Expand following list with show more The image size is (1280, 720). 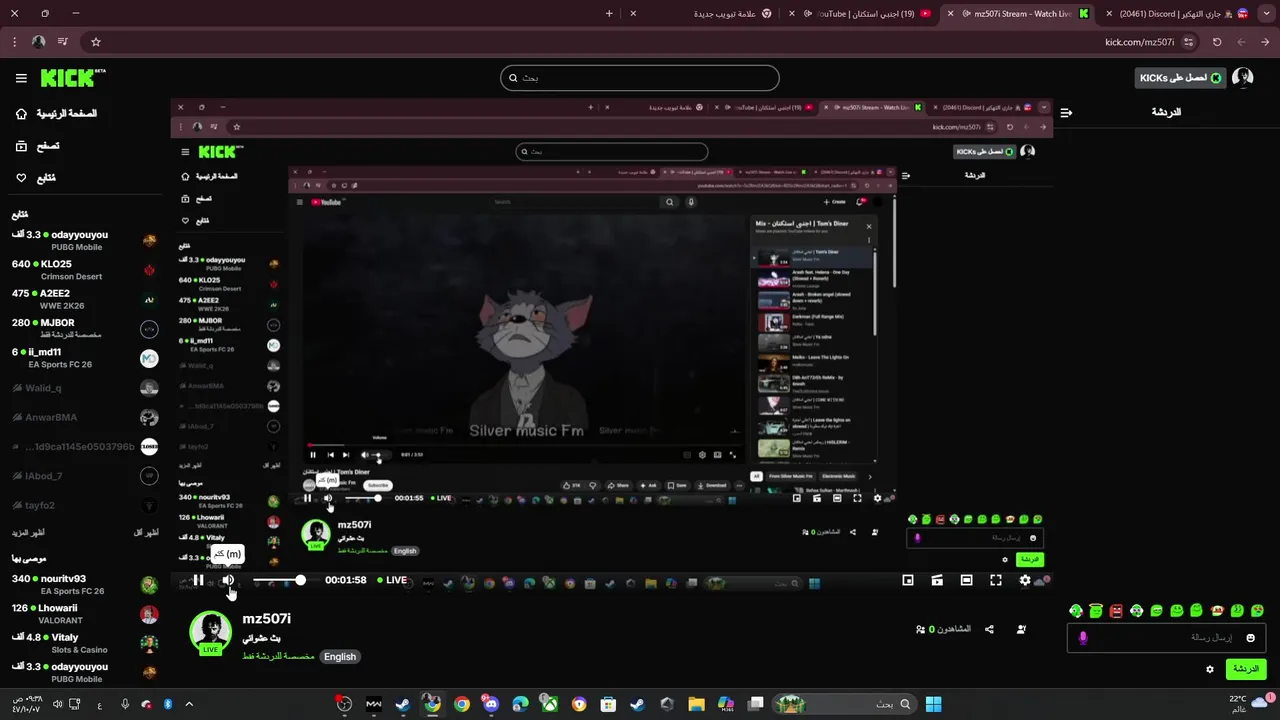point(28,532)
